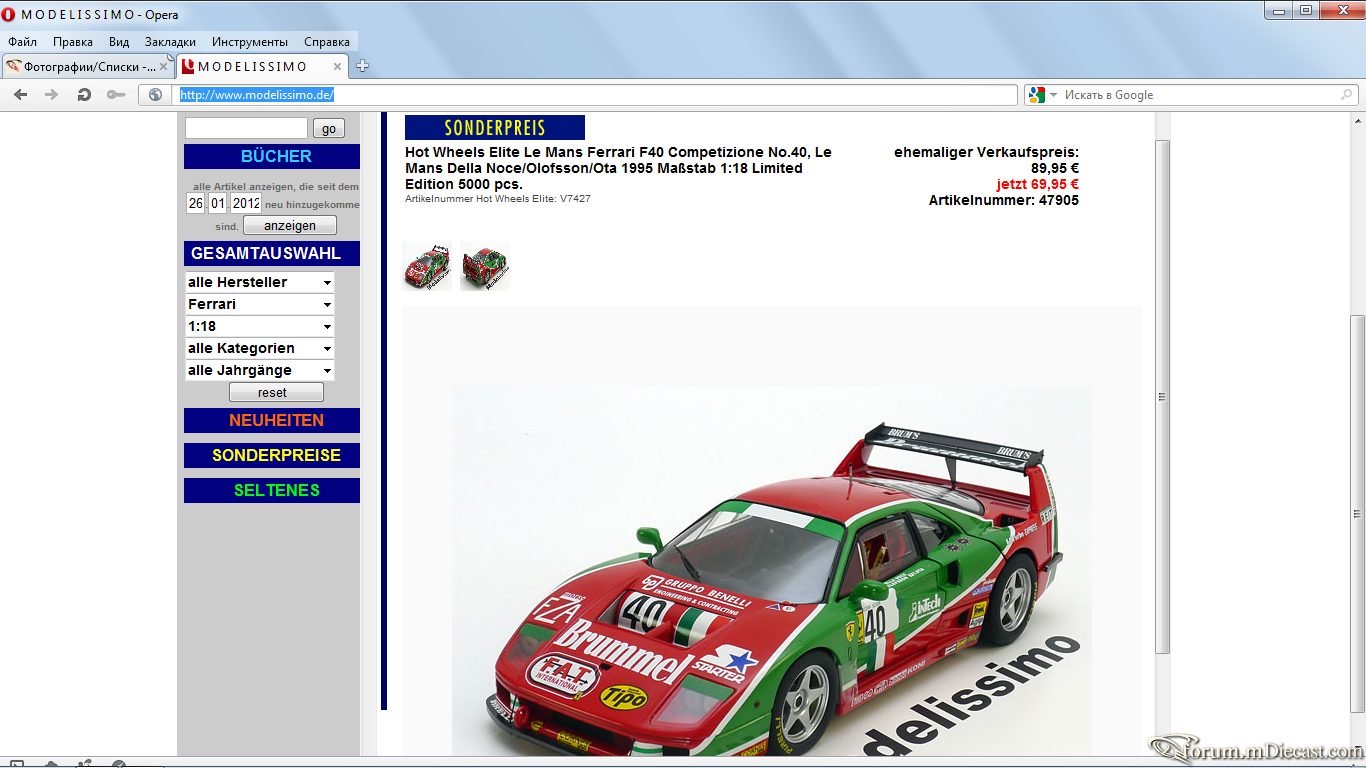
Task: Click the password wand key icon
Action: [x=116, y=95]
